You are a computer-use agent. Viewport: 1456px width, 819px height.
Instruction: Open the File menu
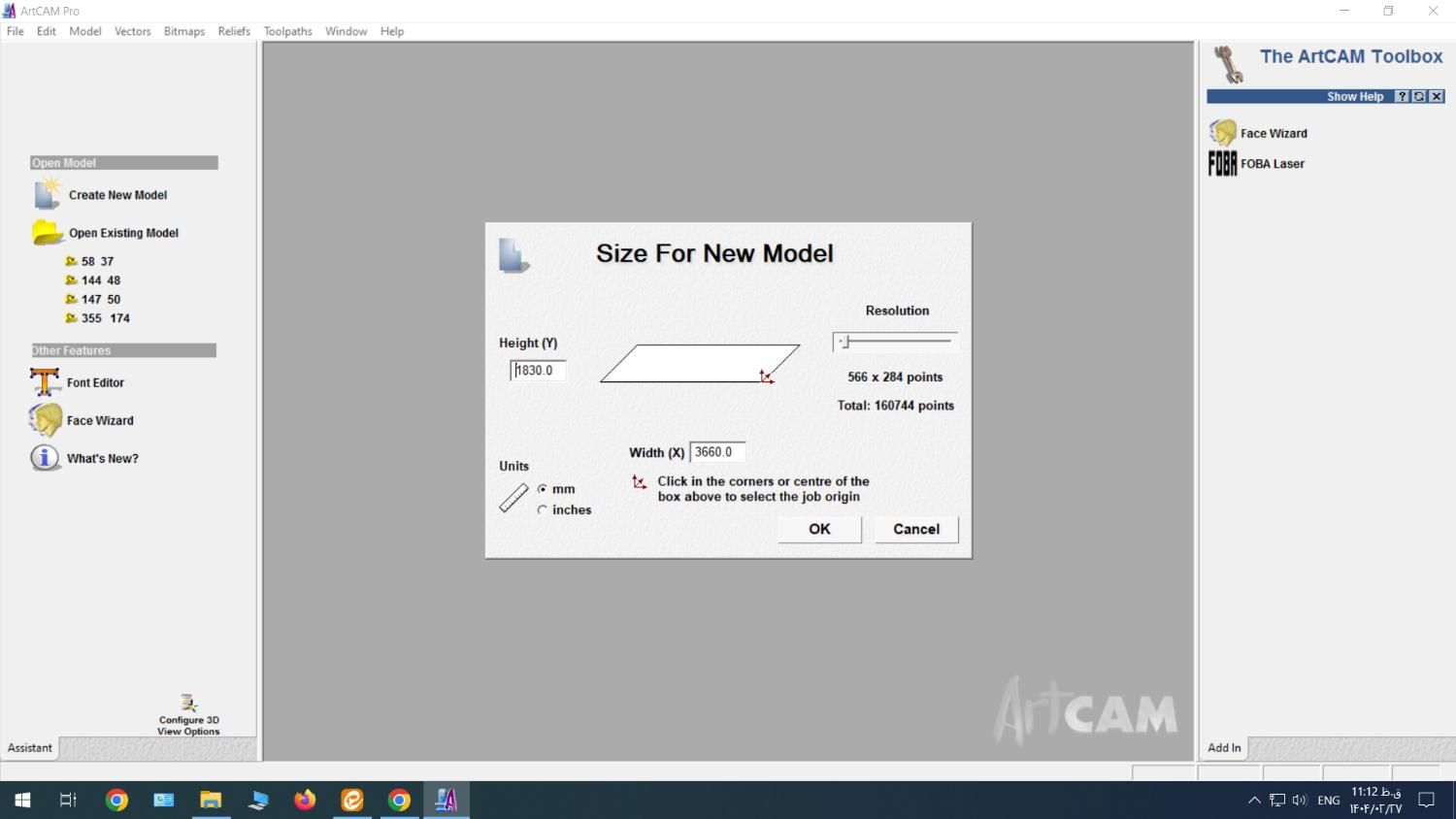pyautogui.click(x=16, y=31)
